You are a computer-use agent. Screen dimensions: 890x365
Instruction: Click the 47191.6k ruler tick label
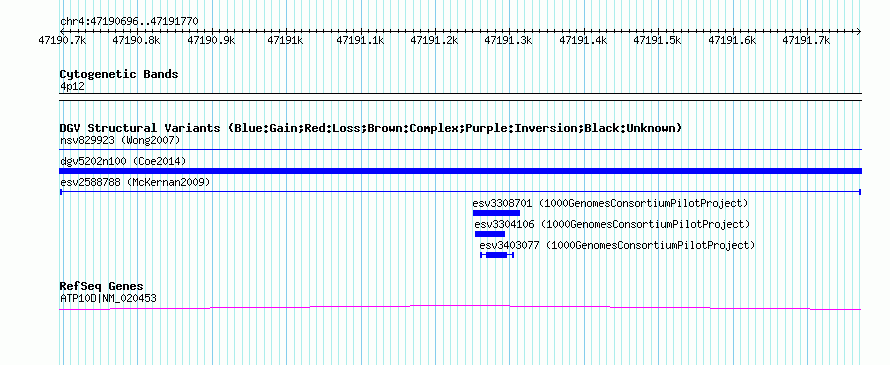(x=733, y=40)
